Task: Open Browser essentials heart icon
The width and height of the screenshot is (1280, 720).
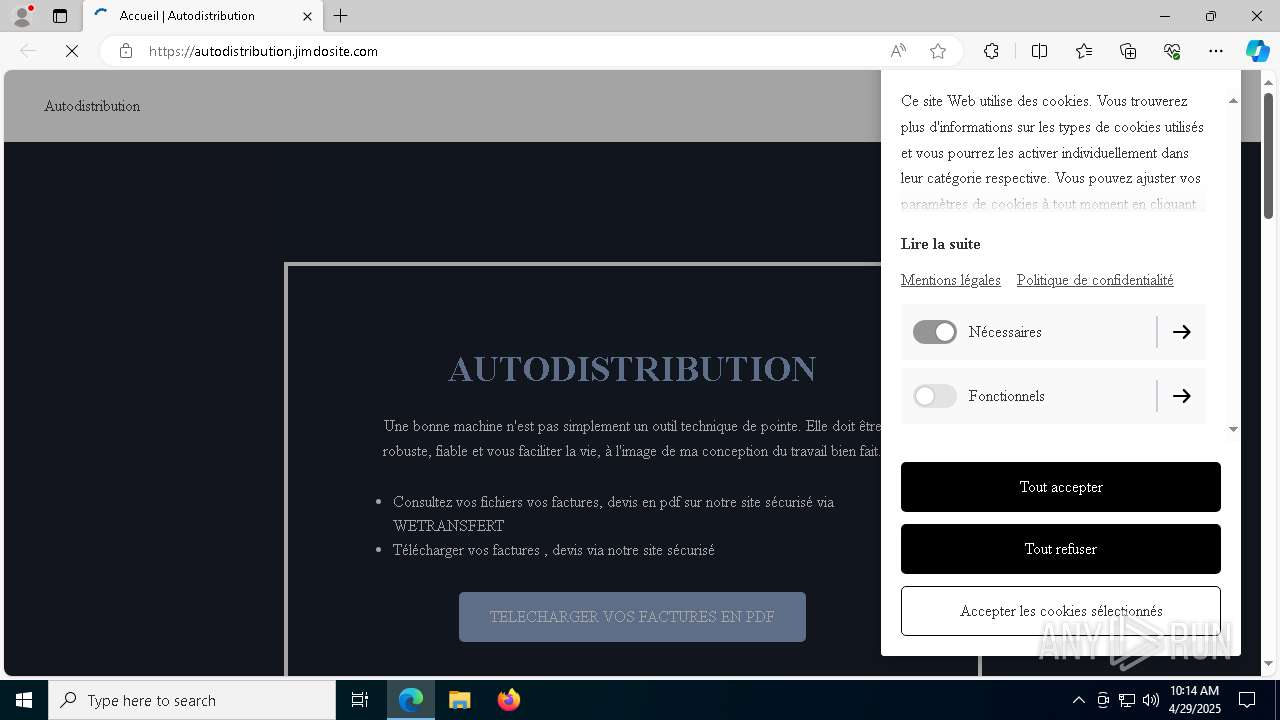Action: pos(1172,51)
